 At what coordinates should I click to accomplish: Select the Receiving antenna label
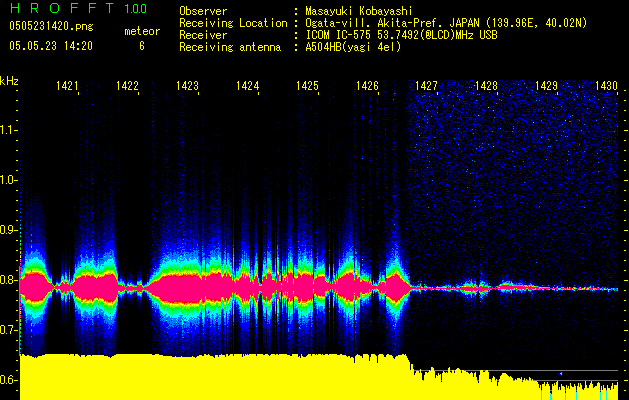click(230, 47)
